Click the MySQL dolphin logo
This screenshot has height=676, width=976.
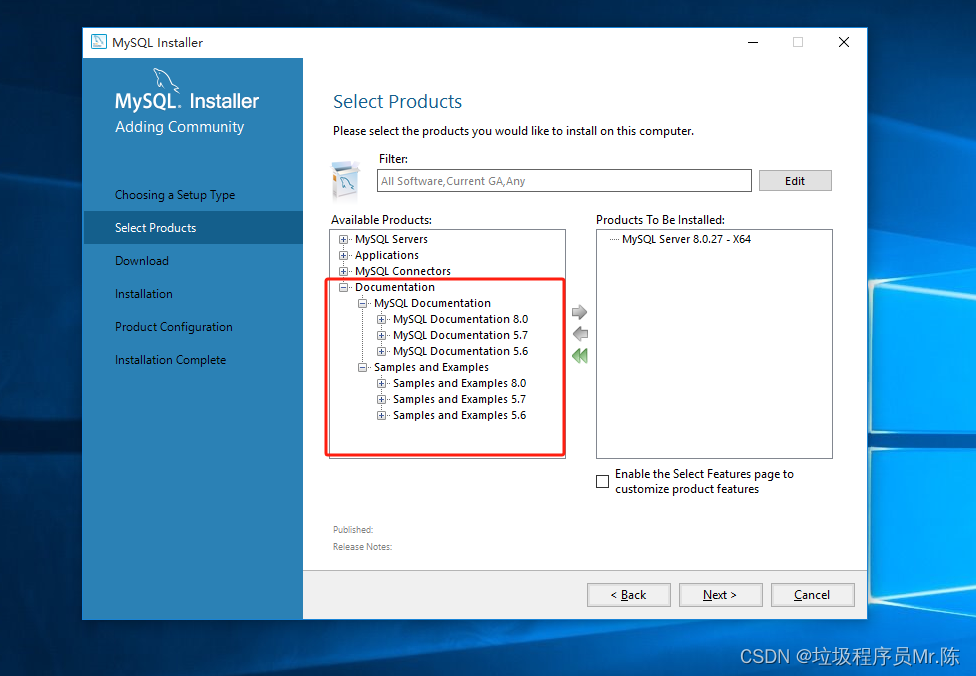click(166, 80)
